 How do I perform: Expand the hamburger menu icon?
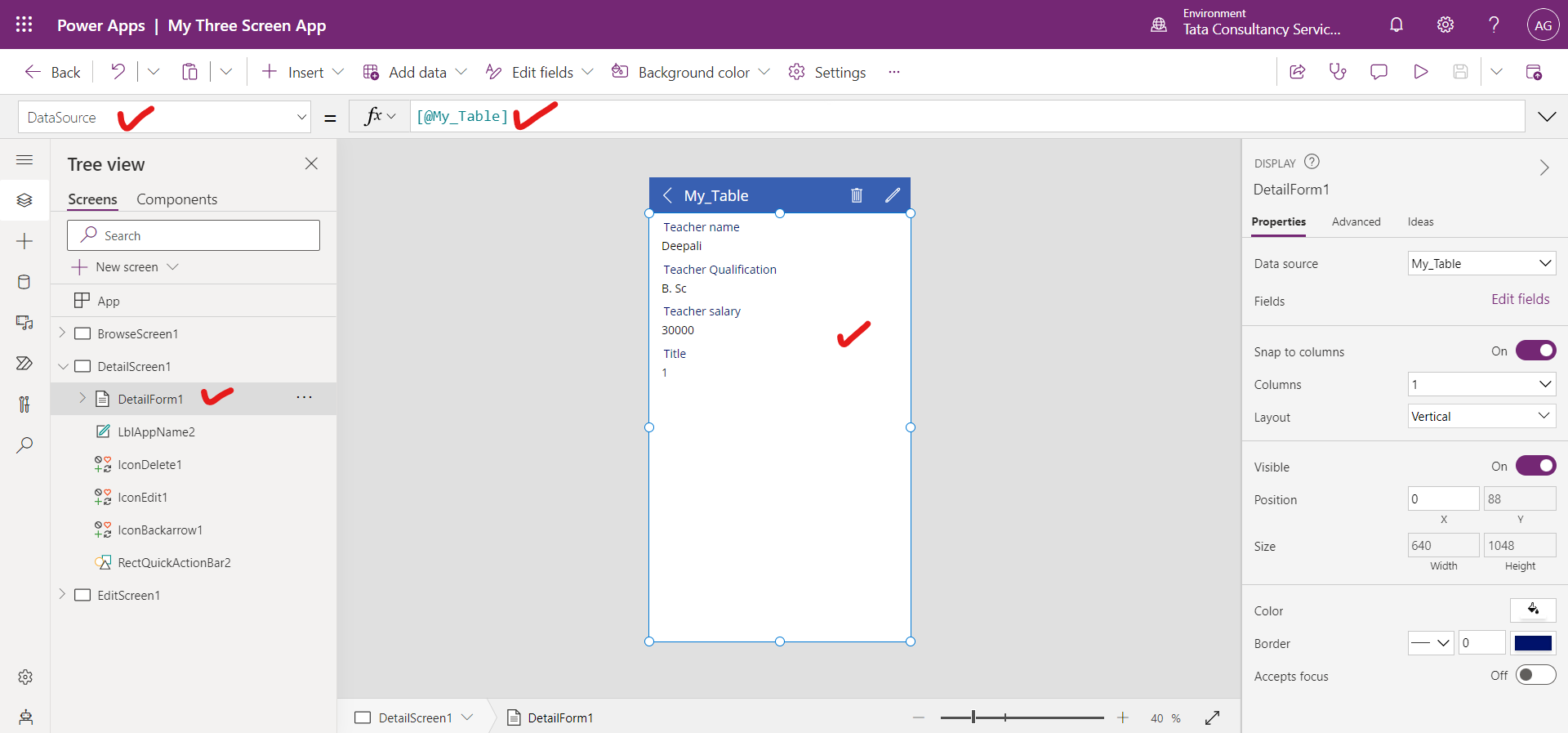coord(24,160)
